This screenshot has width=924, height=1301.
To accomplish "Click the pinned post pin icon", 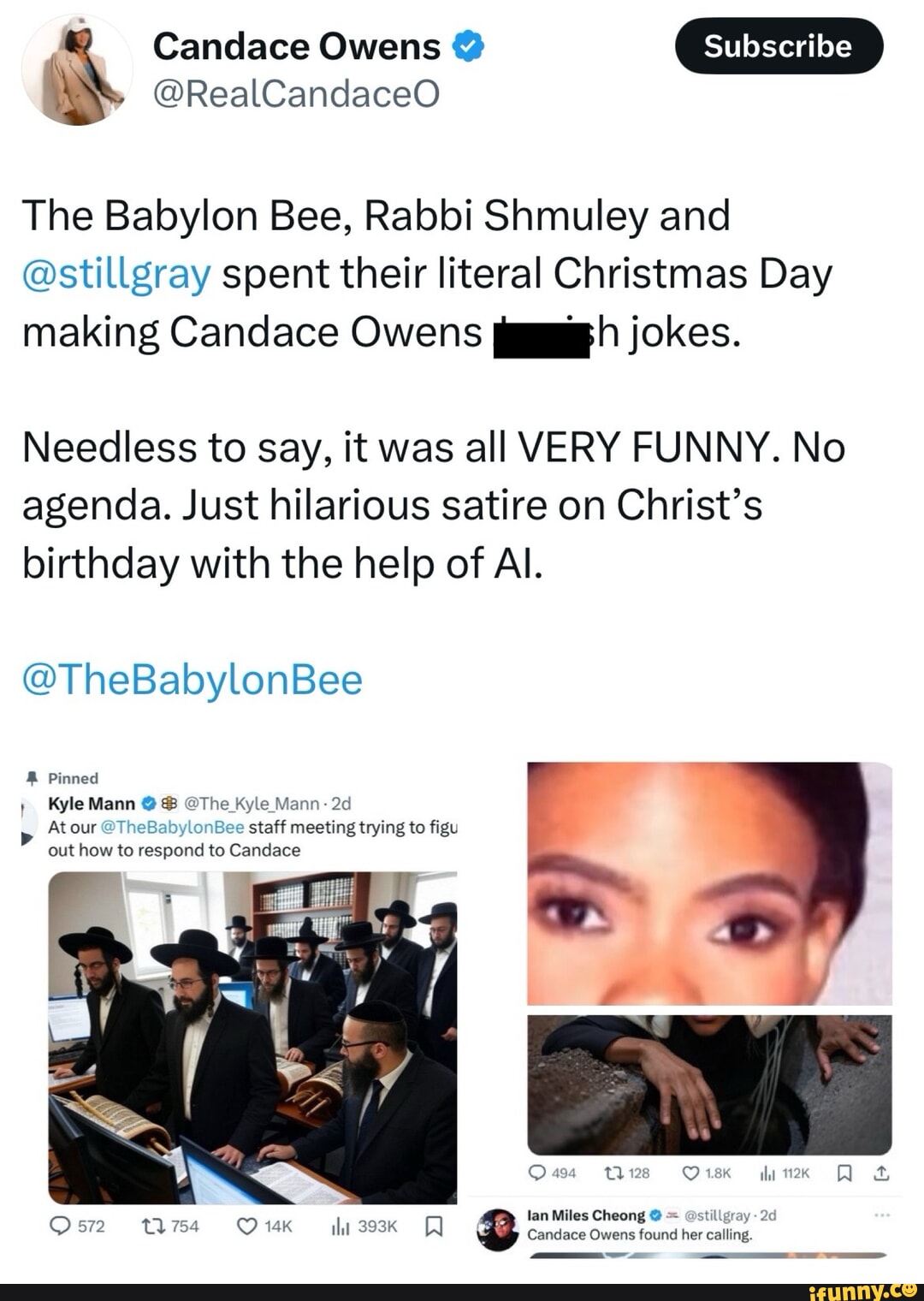I will coord(33,777).
